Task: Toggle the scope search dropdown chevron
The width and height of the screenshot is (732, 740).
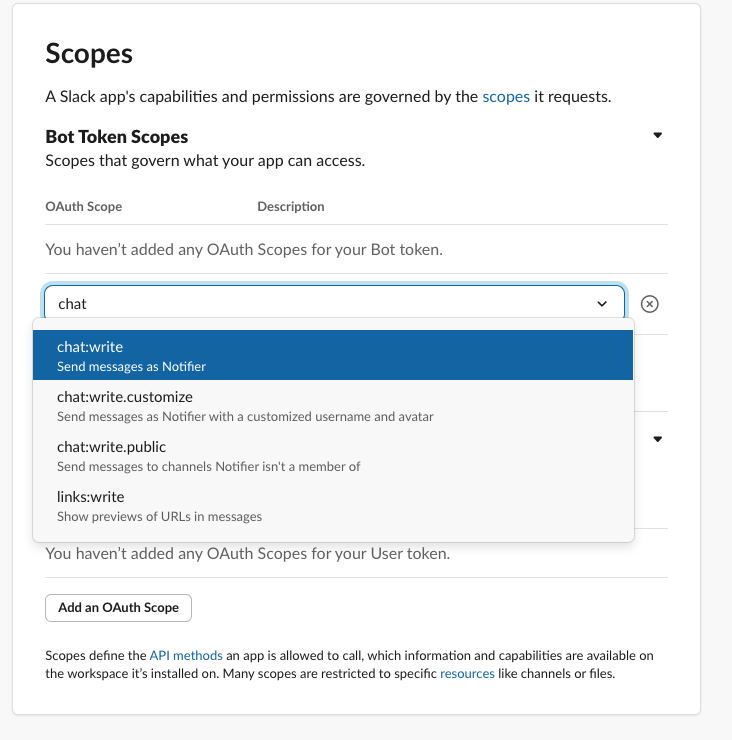Action: 602,304
